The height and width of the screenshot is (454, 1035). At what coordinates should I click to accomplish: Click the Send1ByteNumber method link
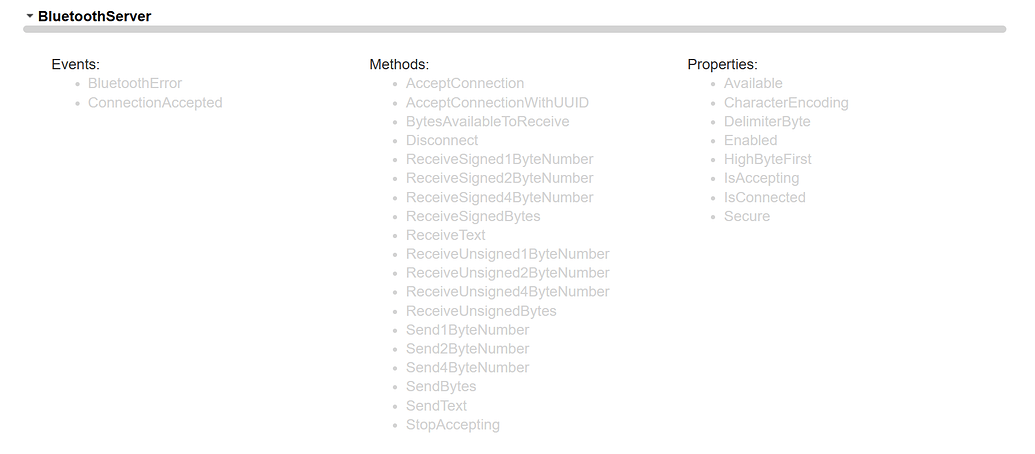[467, 330]
